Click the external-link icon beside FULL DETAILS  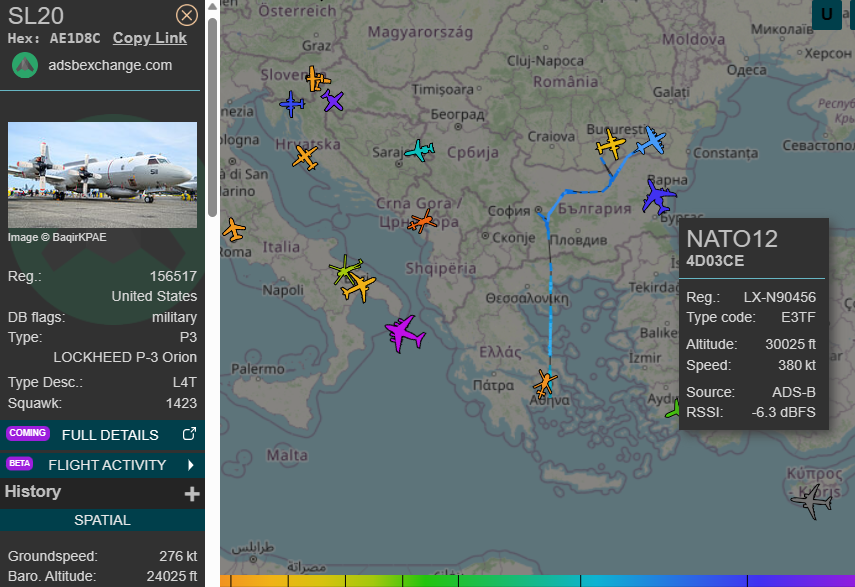(x=189, y=434)
